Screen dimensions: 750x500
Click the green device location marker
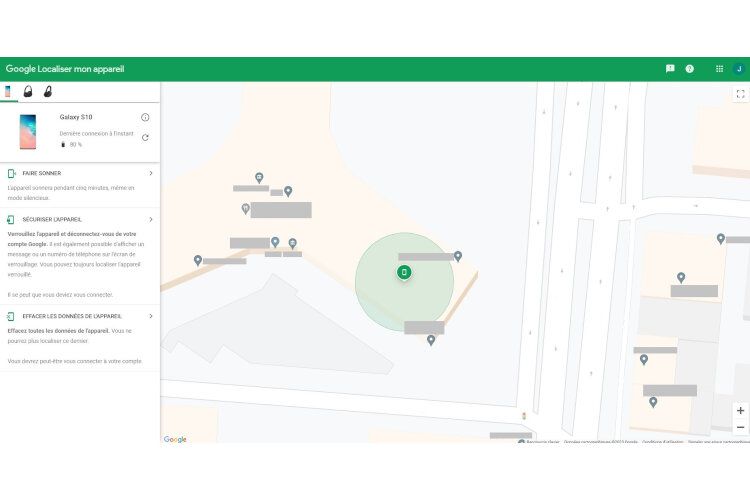pyautogui.click(x=404, y=272)
